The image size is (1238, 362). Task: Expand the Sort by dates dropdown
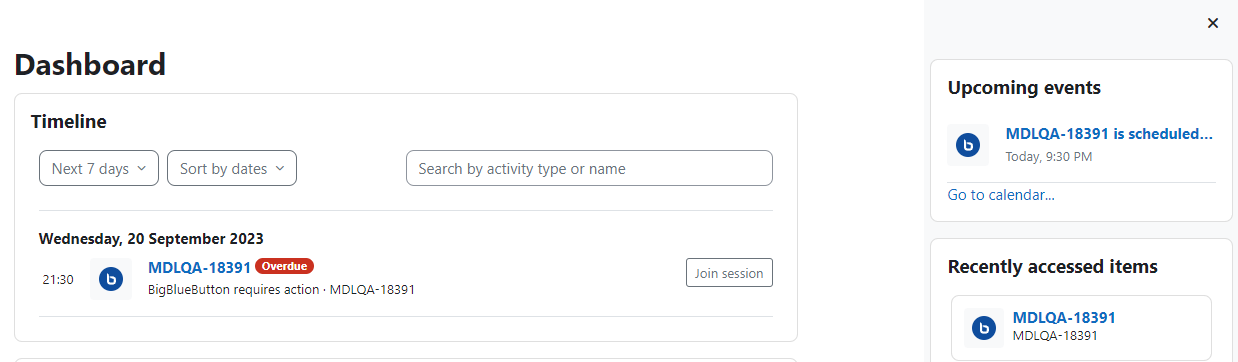(232, 168)
